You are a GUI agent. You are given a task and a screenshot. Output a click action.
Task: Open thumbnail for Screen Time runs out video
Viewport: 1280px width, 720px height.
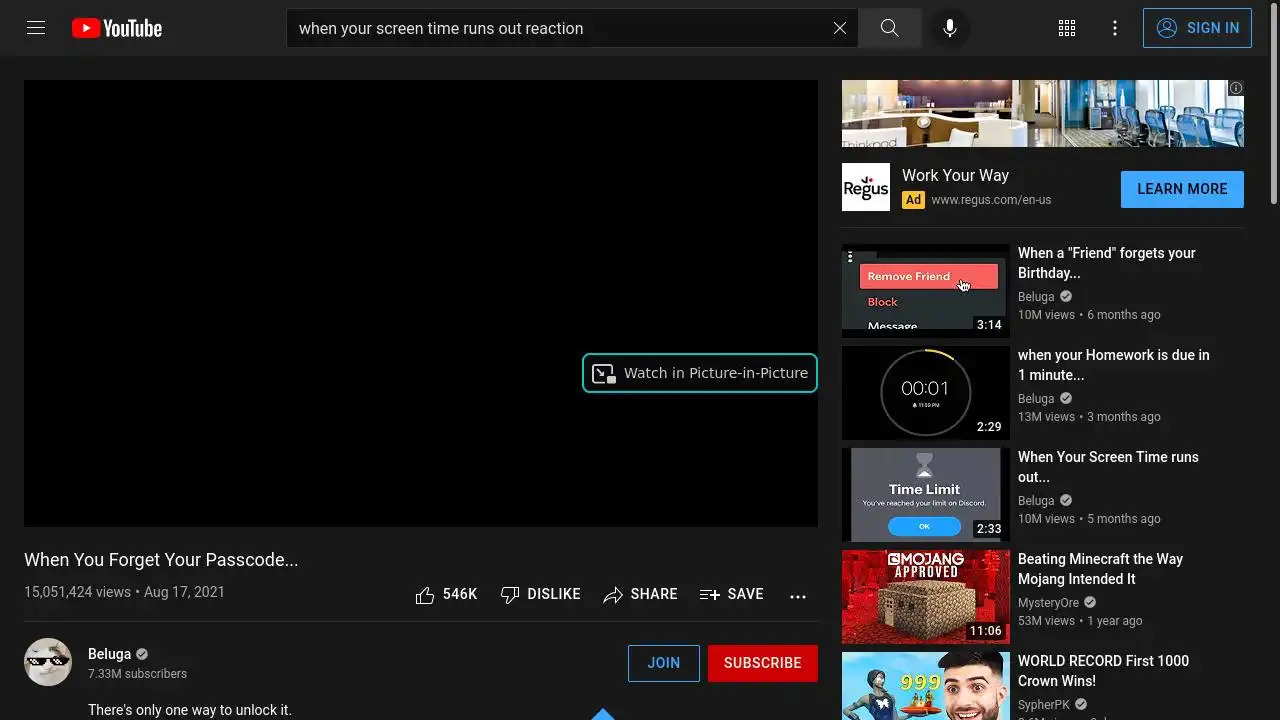click(926, 495)
